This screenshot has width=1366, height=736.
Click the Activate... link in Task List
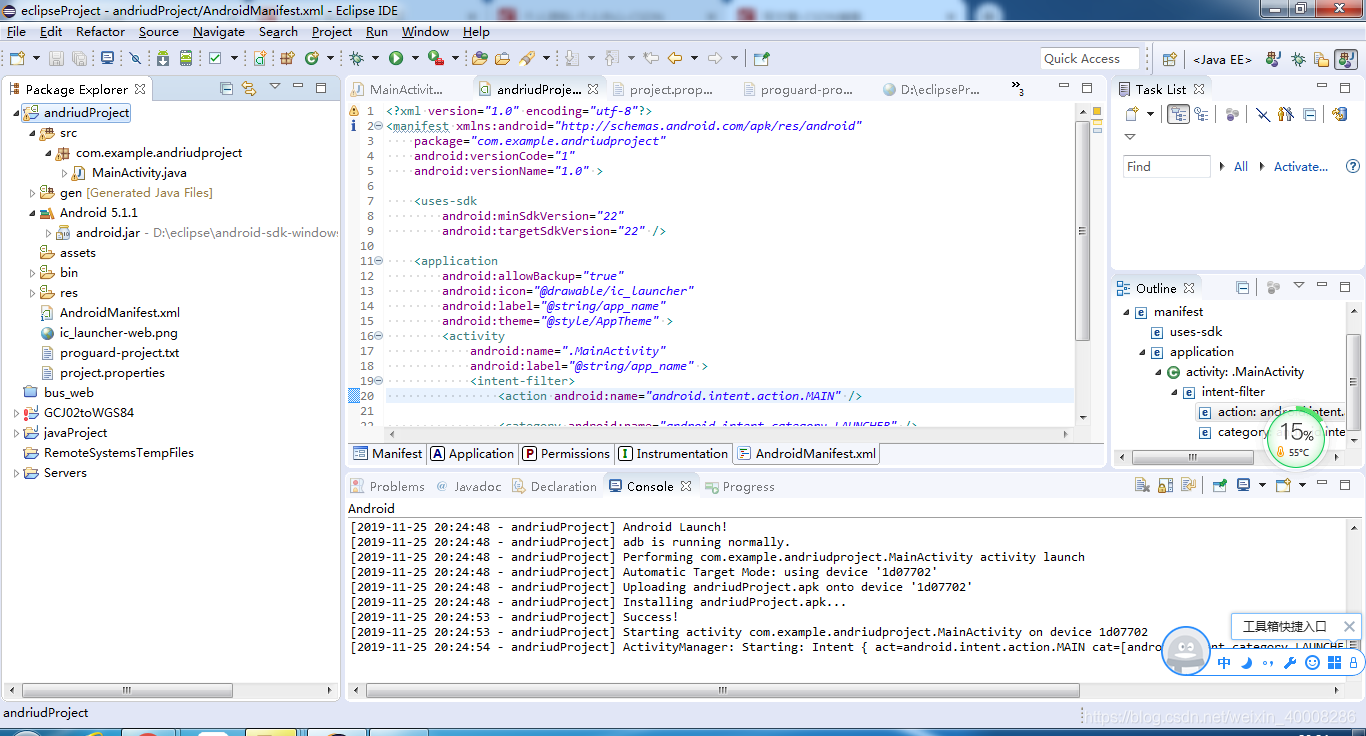coord(1300,167)
